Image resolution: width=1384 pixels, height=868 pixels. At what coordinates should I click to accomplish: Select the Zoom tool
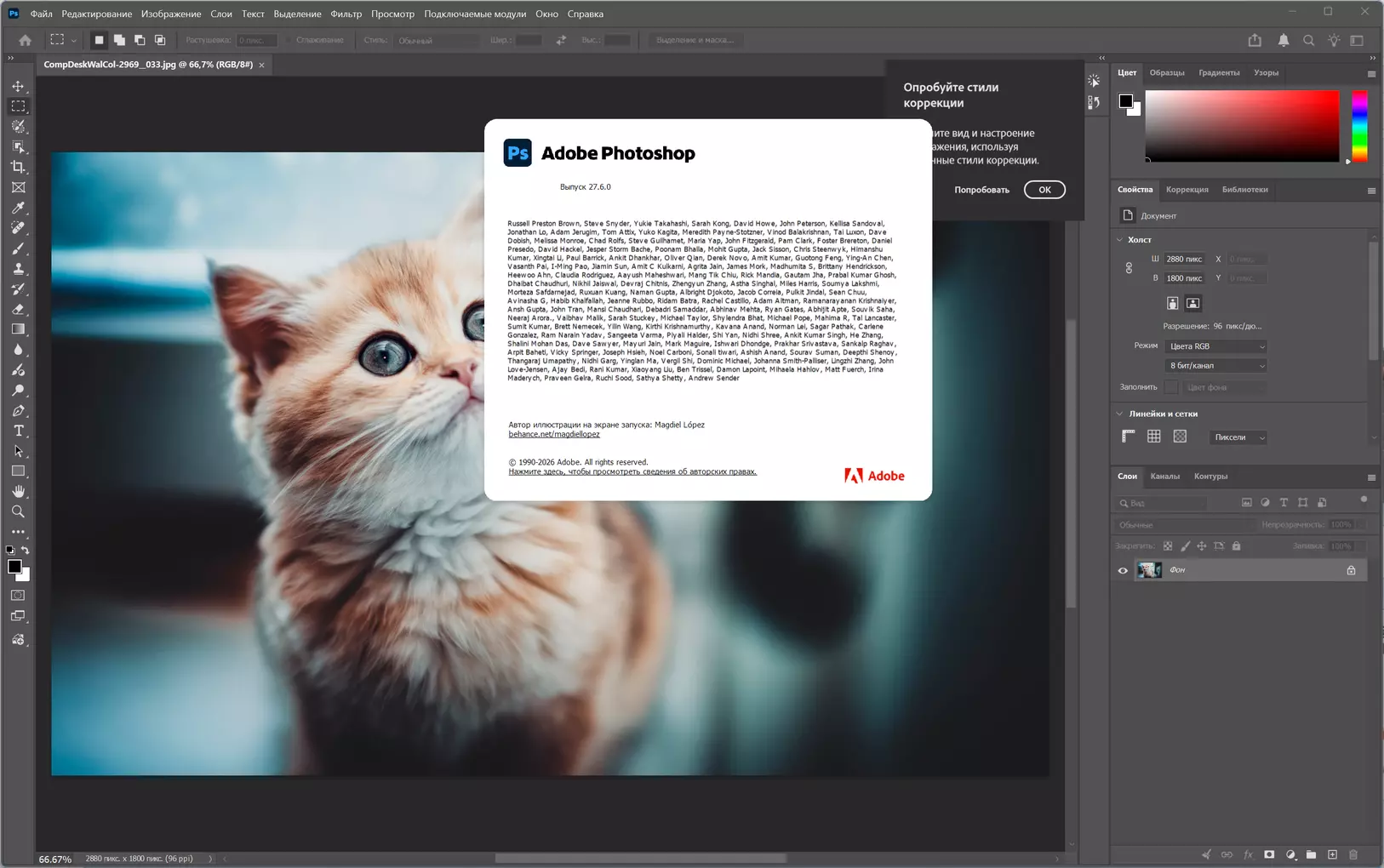coord(18,511)
